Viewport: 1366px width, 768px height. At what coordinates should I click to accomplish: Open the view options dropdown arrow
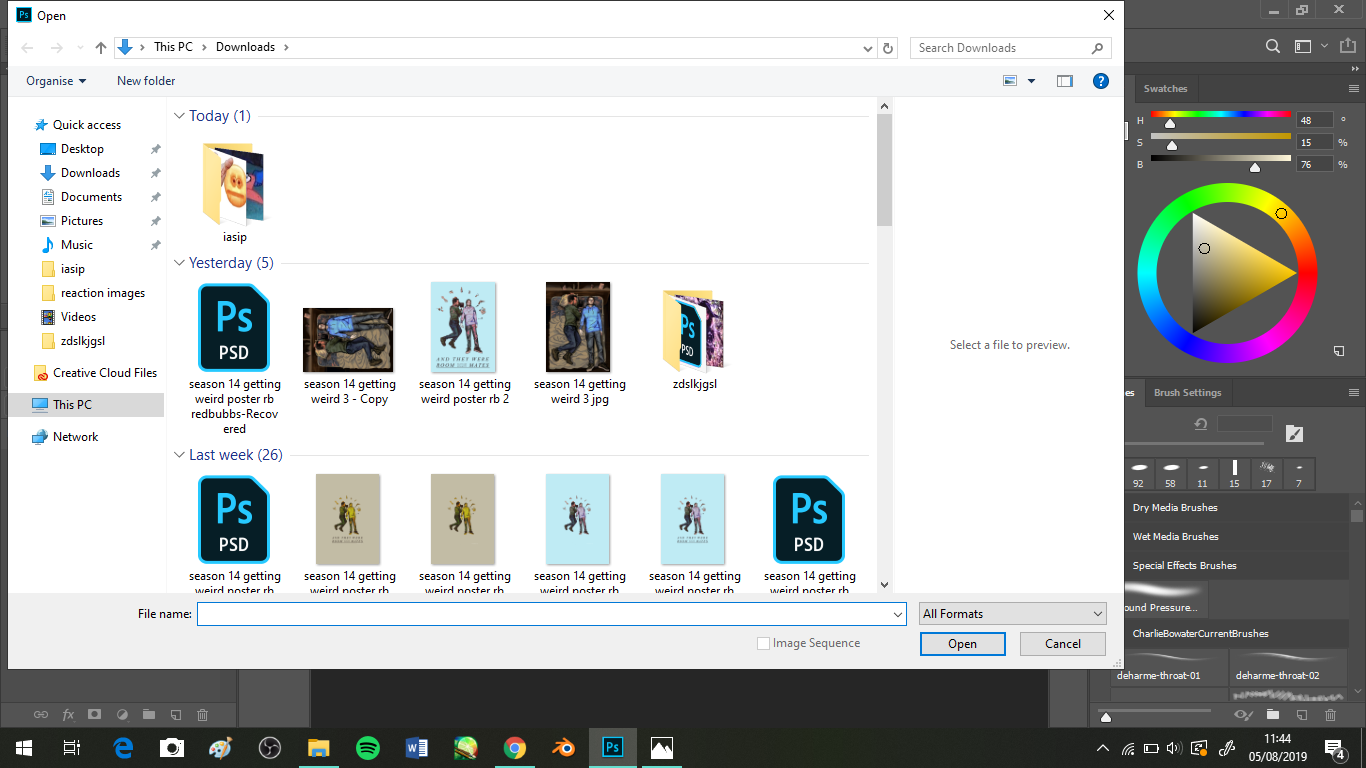[x=1030, y=81]
